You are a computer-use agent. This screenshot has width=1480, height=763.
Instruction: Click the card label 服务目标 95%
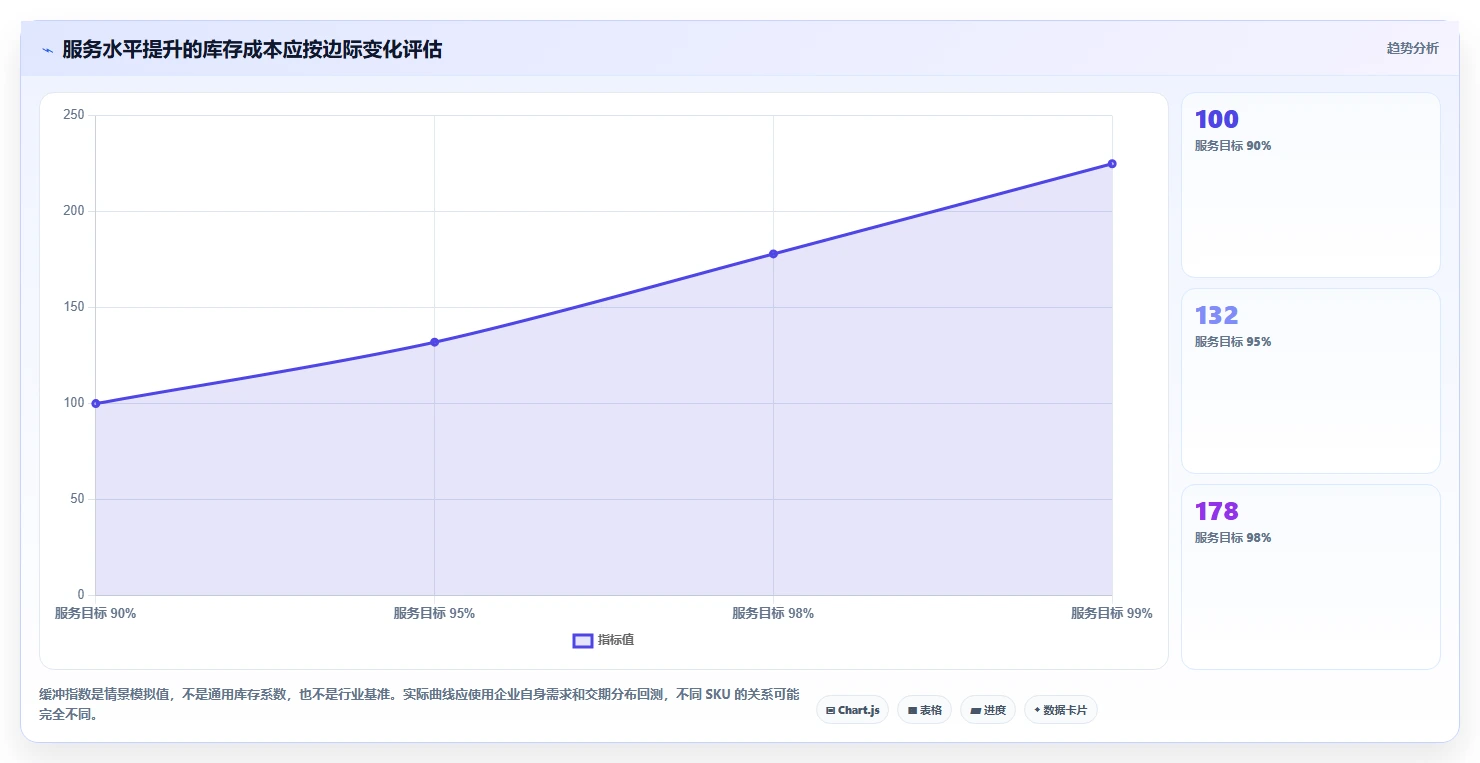point(1233,342)
